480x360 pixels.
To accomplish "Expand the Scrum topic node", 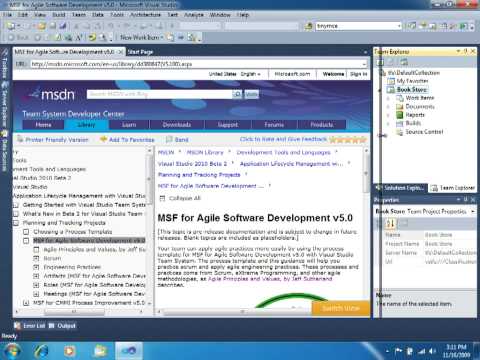I will click(x=36, y=258).
